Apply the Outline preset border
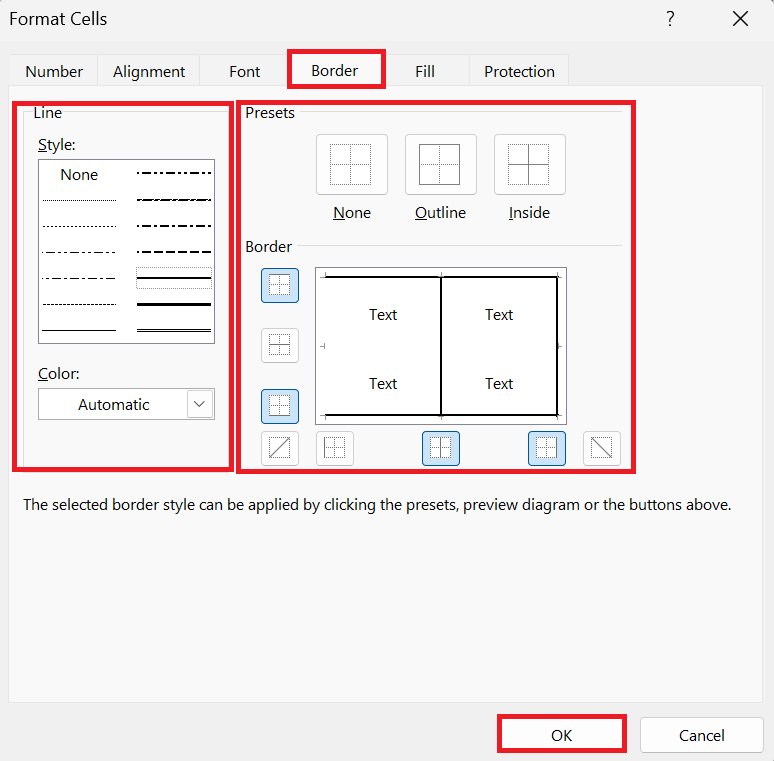 point(440,164)
